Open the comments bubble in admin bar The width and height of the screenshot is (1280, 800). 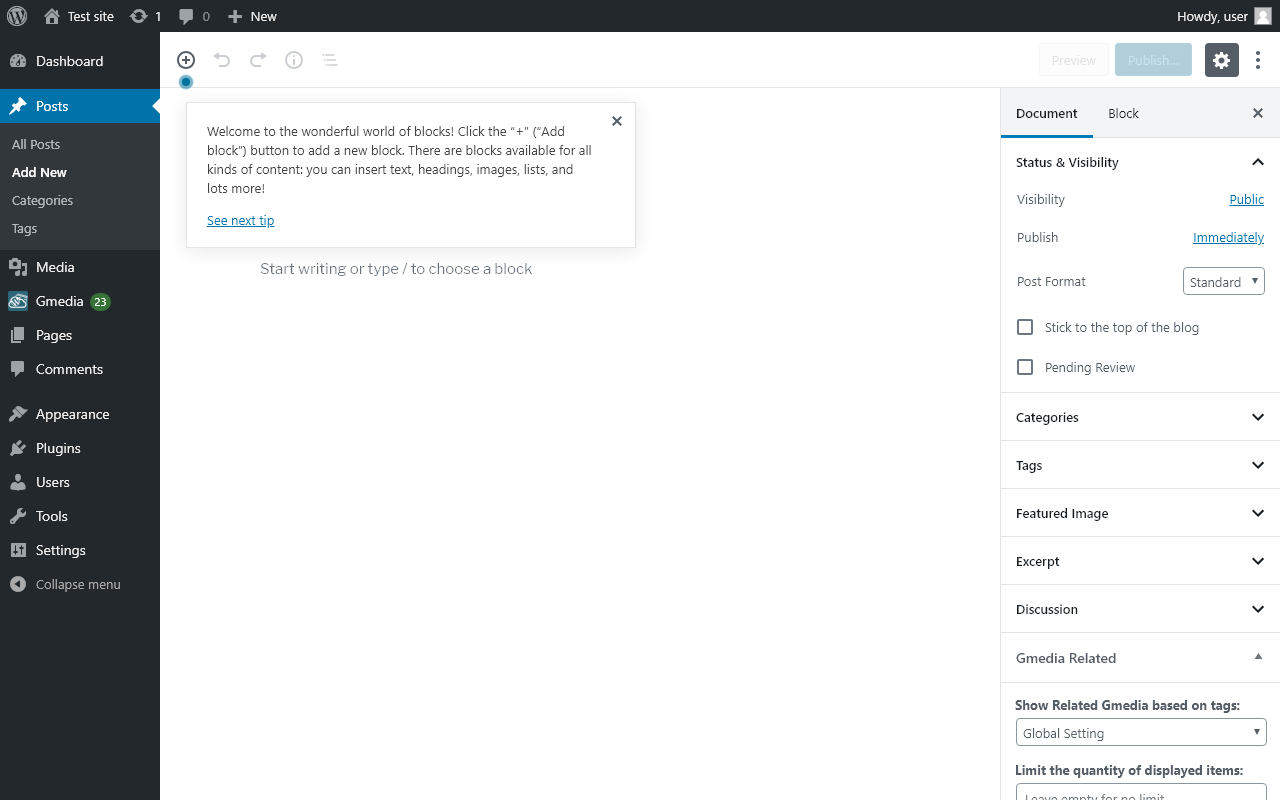tap(194, 16)
